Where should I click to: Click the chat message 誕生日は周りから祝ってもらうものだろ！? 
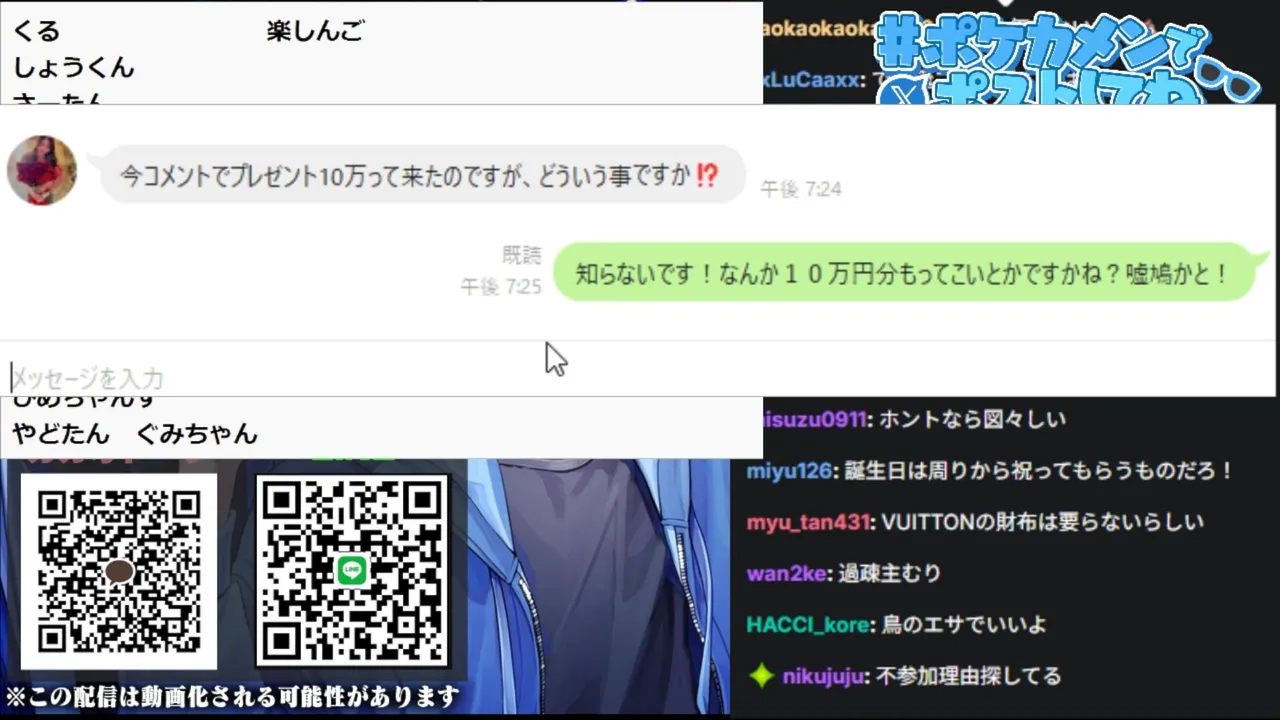point(1039,470)
